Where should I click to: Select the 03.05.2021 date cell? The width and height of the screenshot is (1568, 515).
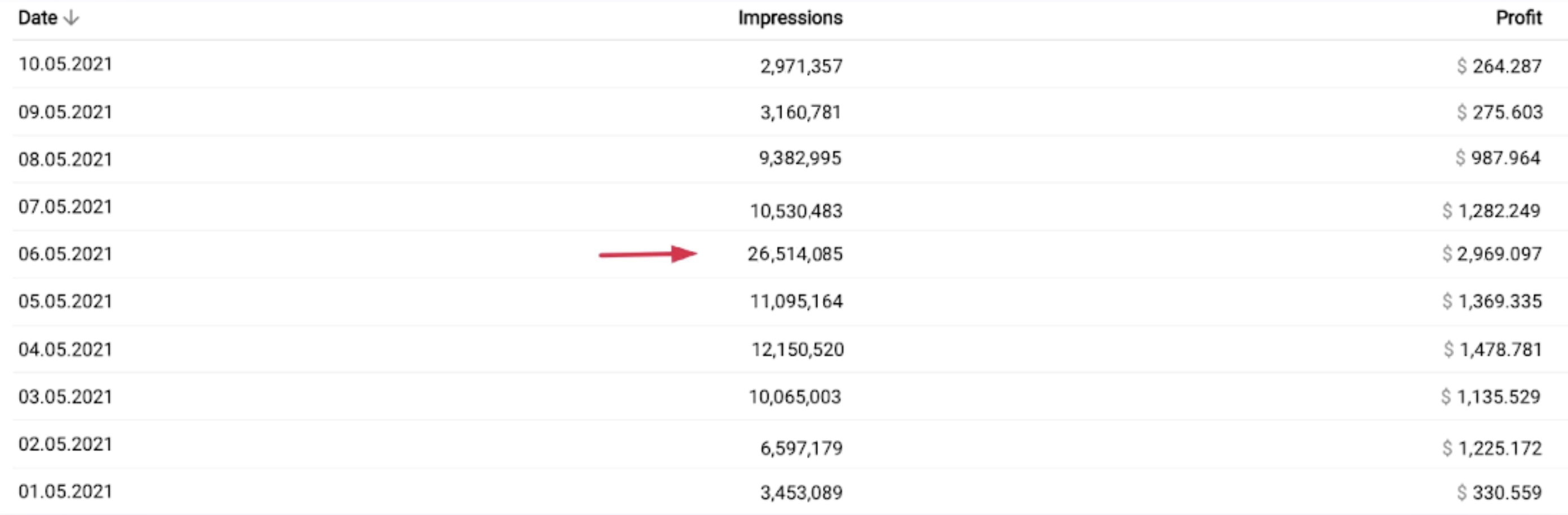tap(65, 397)
